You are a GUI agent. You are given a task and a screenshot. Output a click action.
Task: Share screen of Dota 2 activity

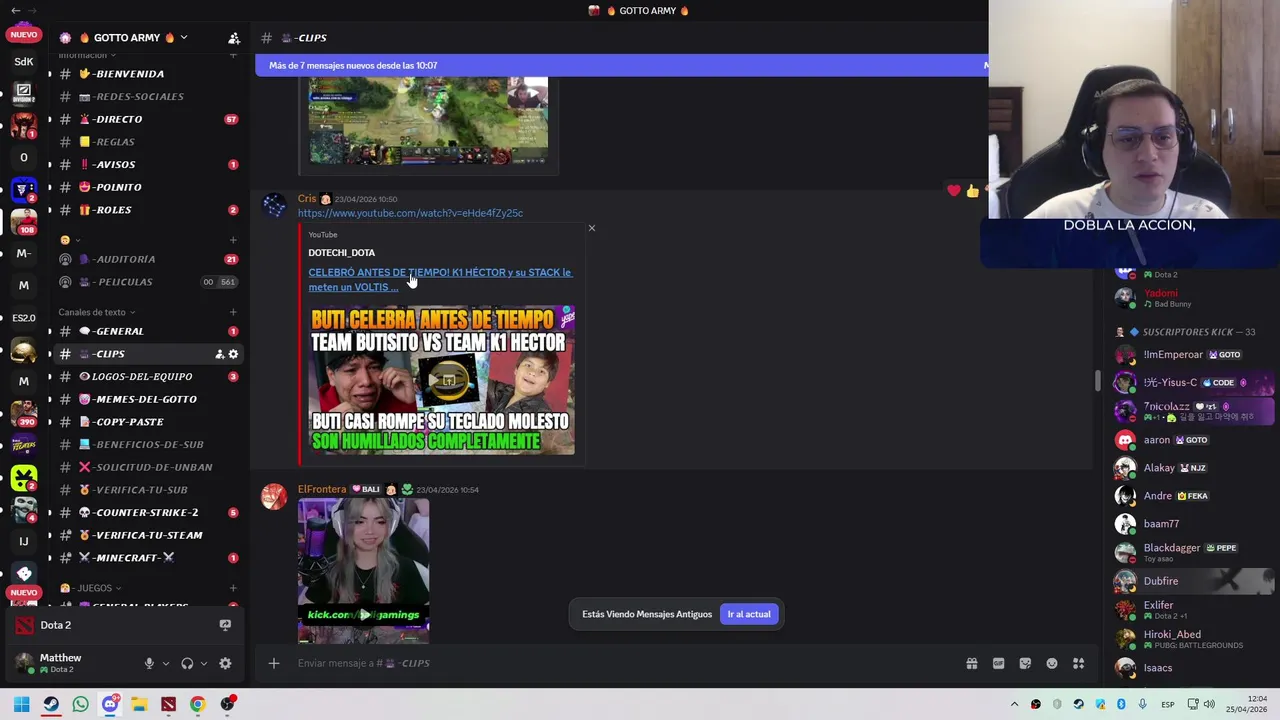point(225,625)
